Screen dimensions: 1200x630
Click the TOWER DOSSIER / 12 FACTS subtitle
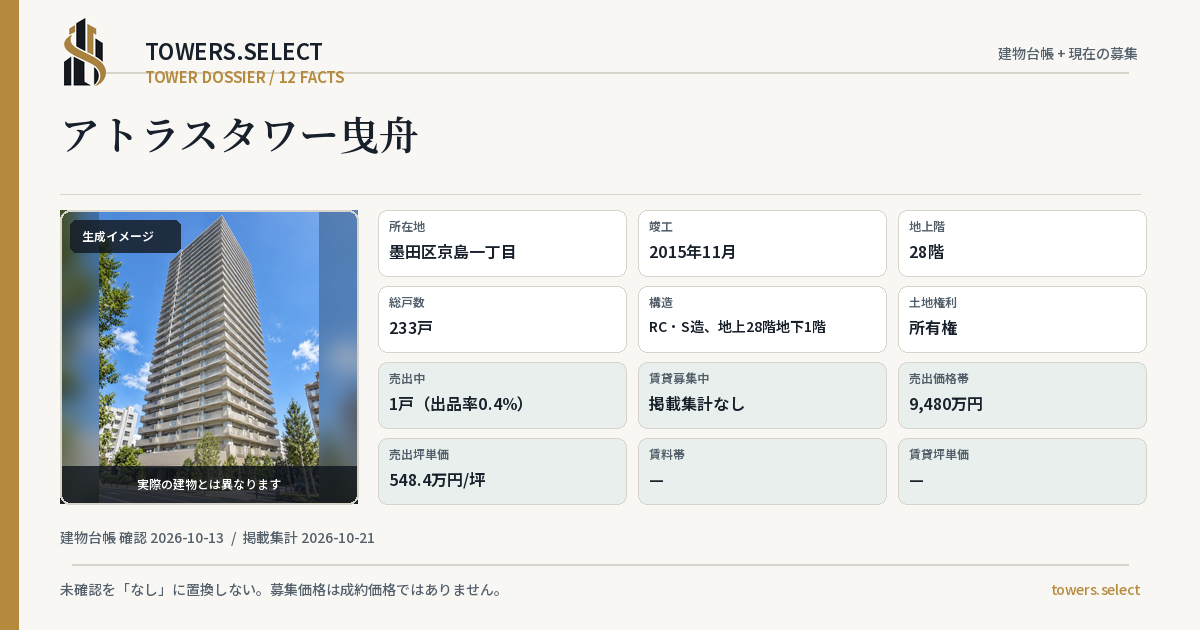click(x=245, y=77)
